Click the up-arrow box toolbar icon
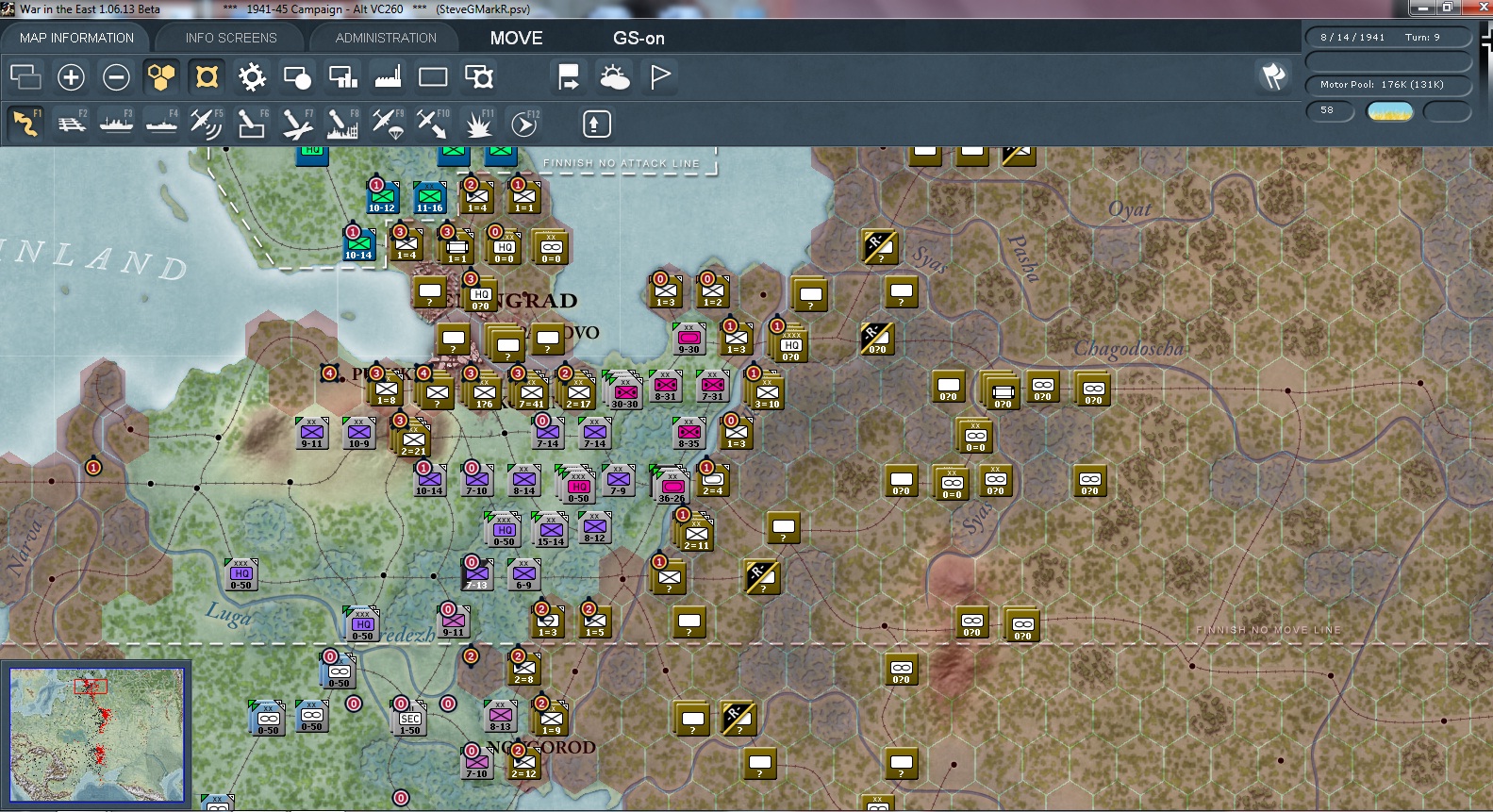This screenshot has height=812, width=1493. [x=596, y=124]
